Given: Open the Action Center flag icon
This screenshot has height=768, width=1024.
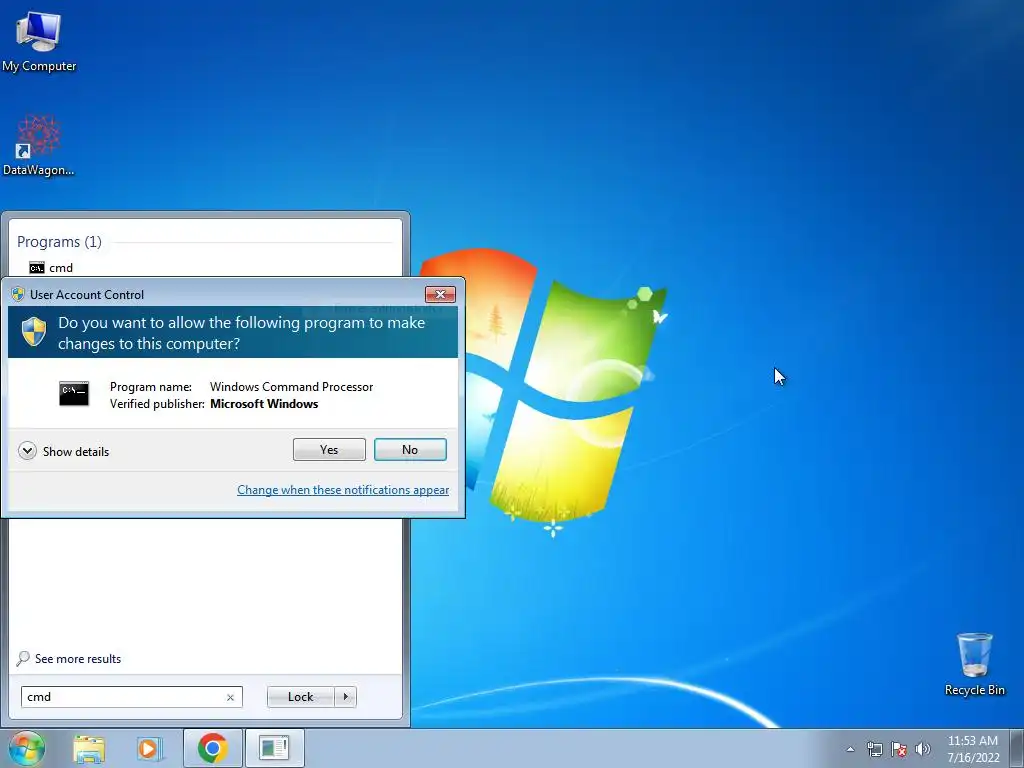Looking at the screenshot, I should tap(899, 749).
